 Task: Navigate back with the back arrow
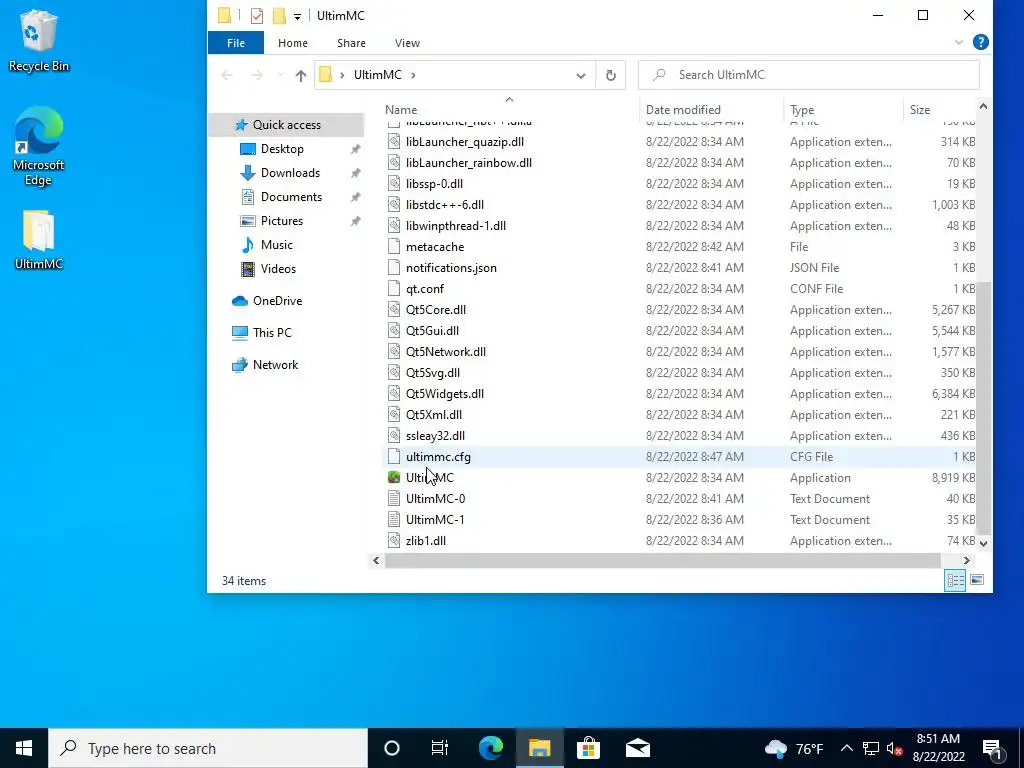[227, 75]
